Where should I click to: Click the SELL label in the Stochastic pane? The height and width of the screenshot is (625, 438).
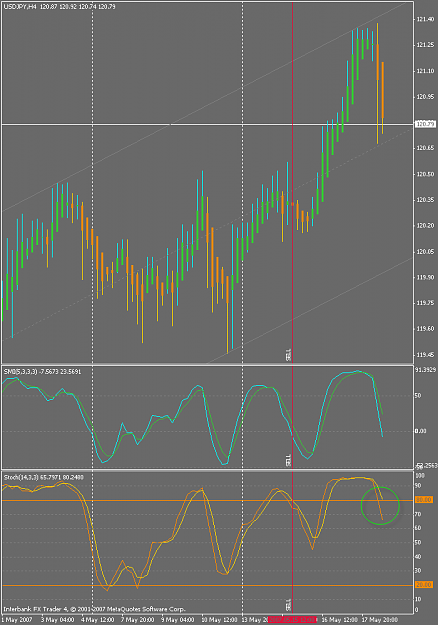tap(289, 605)
